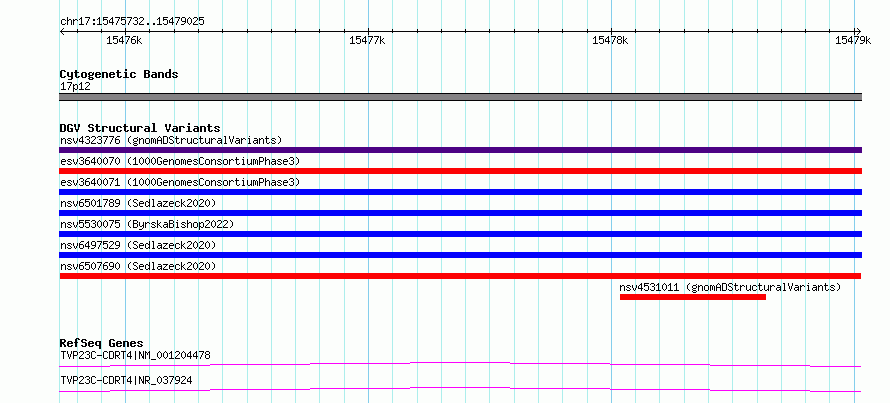Click the 15479k ruler position
The height and width of the screenshot is (403, 890).
click(x=853, y=40)
